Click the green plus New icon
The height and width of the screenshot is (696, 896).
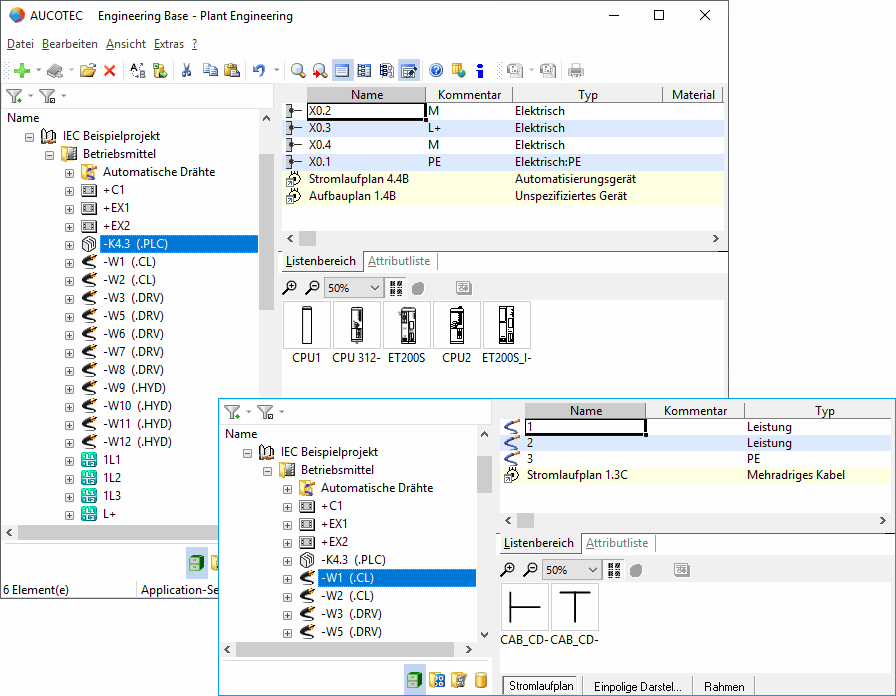click(20, 70)
